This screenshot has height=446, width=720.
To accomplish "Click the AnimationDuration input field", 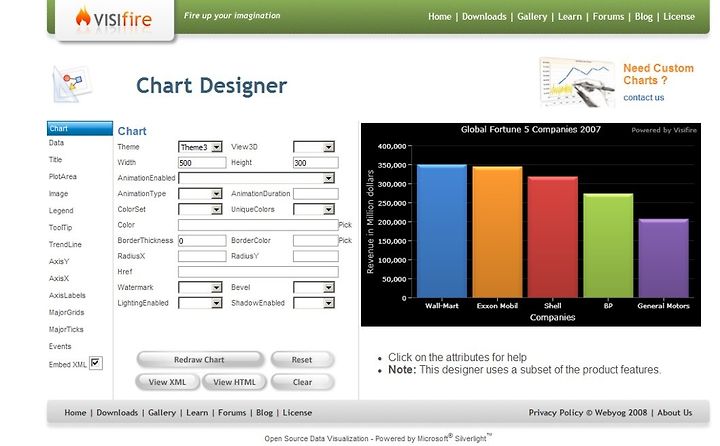I will click(x=316, y=194).
